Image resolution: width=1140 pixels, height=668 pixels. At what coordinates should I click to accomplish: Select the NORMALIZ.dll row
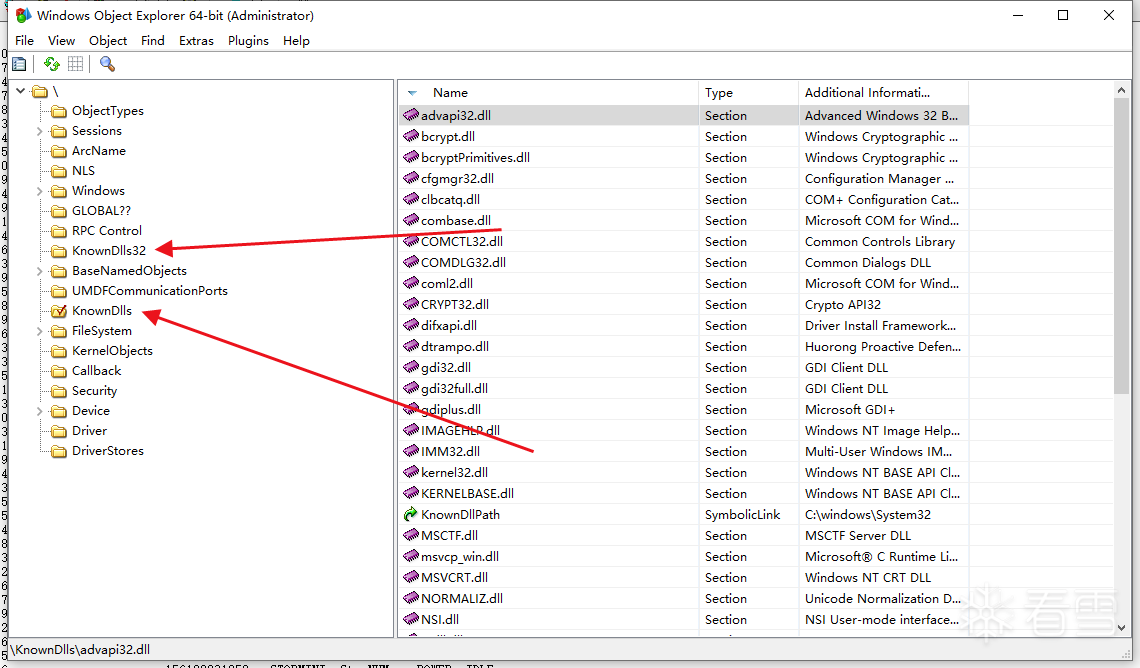click(683, 598)
